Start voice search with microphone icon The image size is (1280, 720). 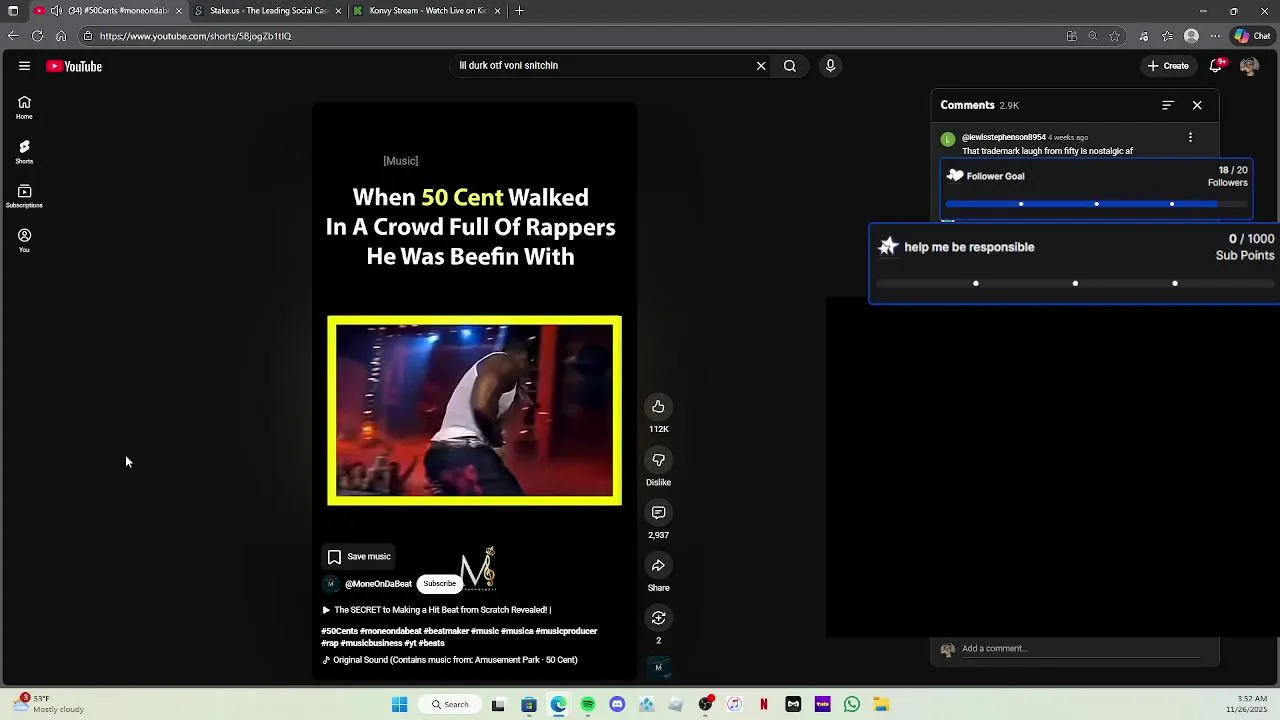pos(830,66)
